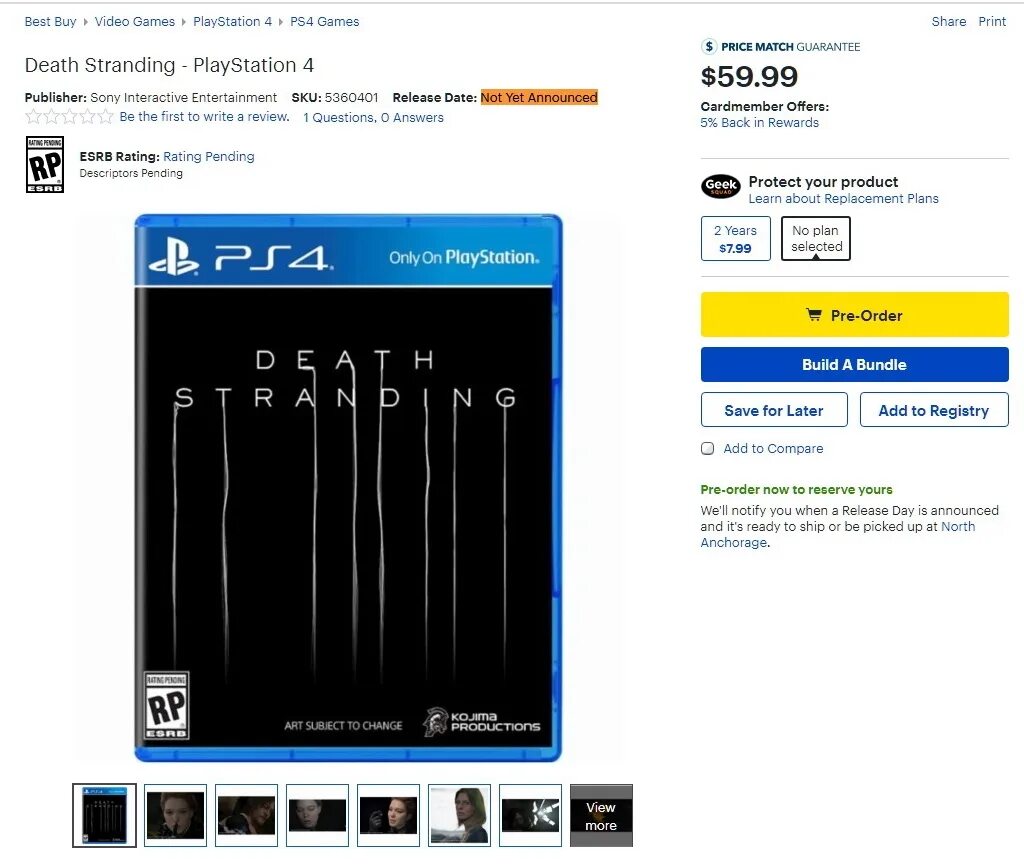Click the main Death Stranding cover image
This screenshot has height=867, width=1024.
click(x=348, y=488)
